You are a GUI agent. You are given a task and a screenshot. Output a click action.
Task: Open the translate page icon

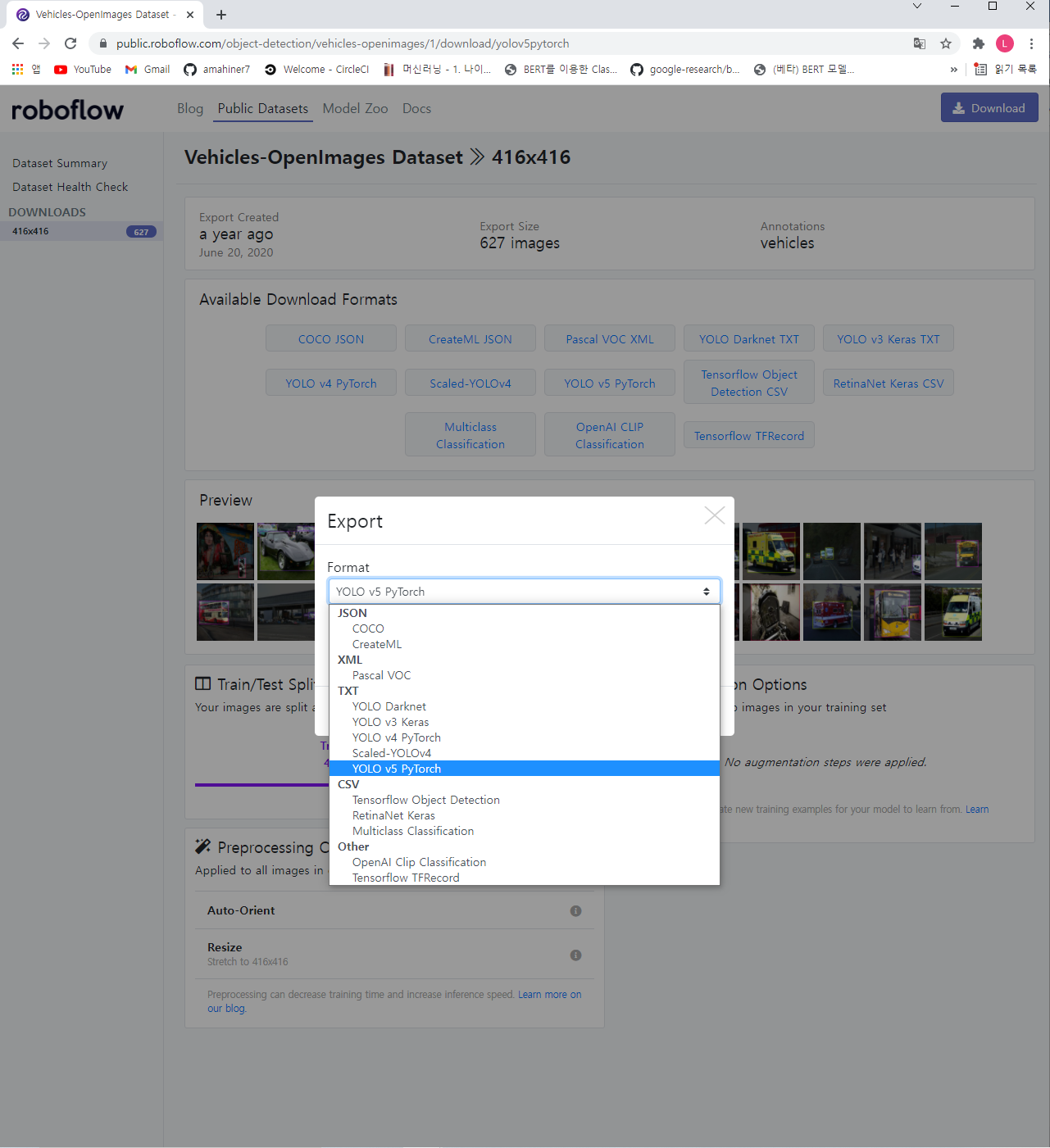pos(920,43)
